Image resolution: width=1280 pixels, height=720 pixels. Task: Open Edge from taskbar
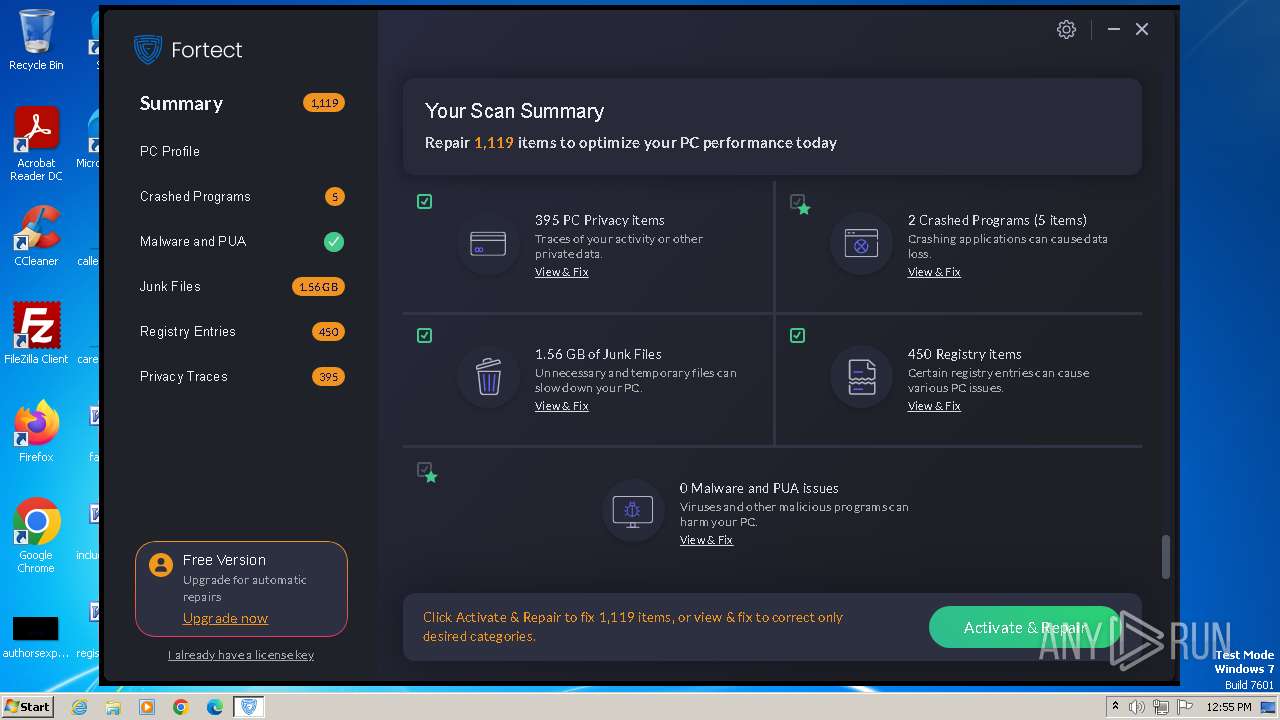click(x=215, y=707)
